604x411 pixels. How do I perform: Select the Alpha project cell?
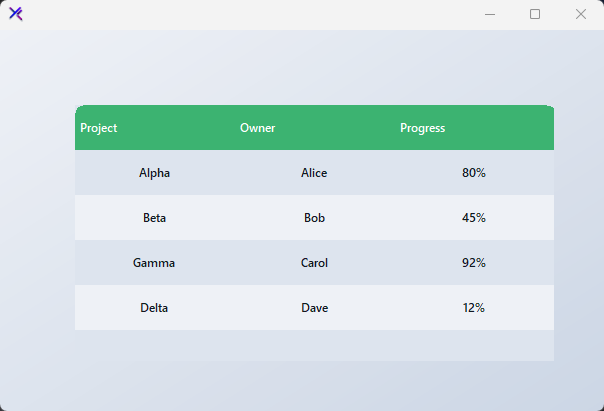(x=154, y=173)
